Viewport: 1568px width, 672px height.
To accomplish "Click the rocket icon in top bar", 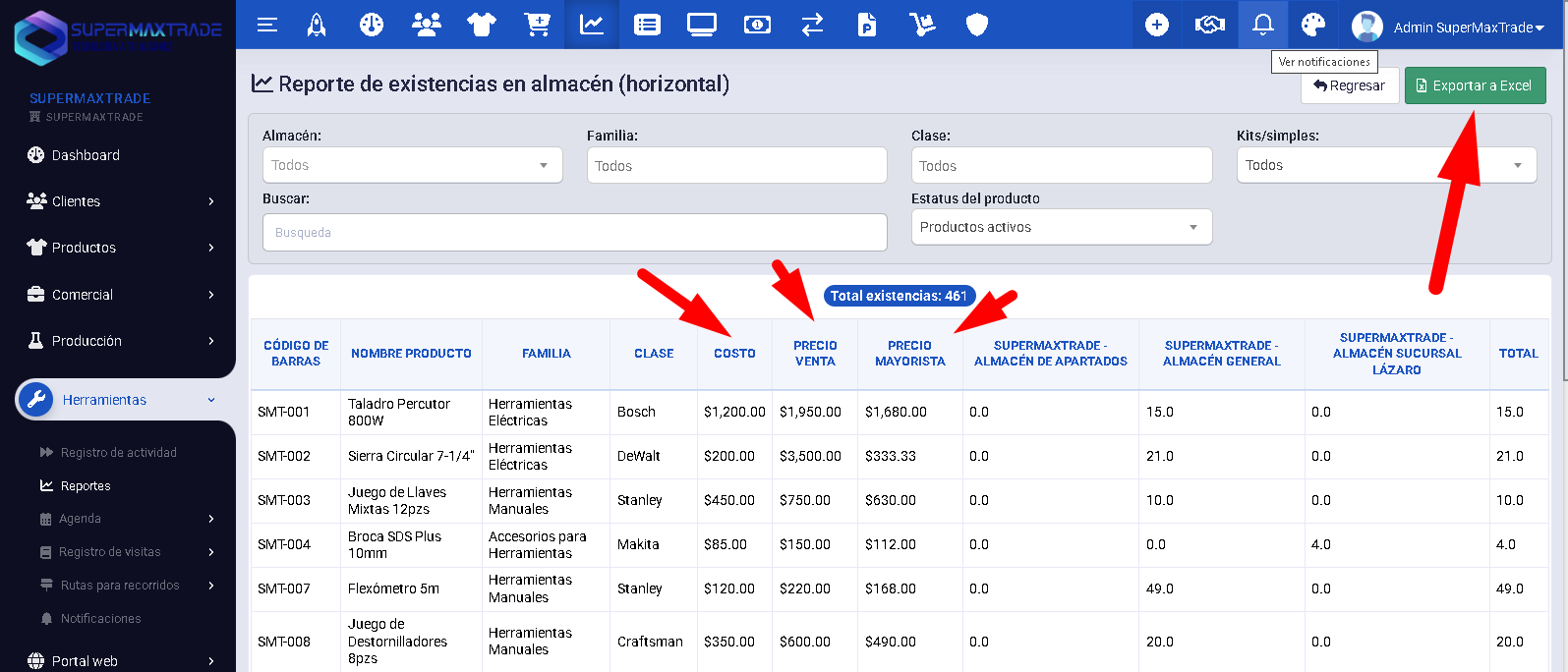I will click(317, 25).
